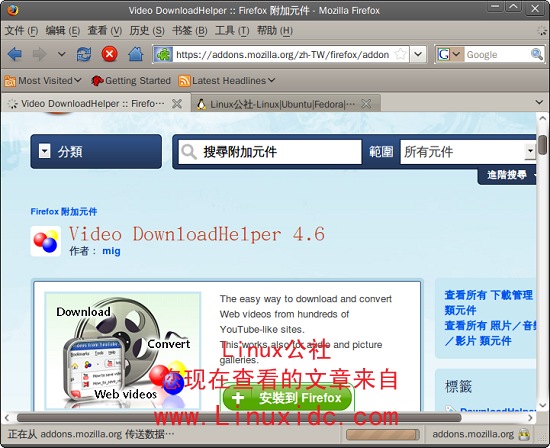Click the status bar padlock security icon

pyautogui.click(x=524, y=434)
